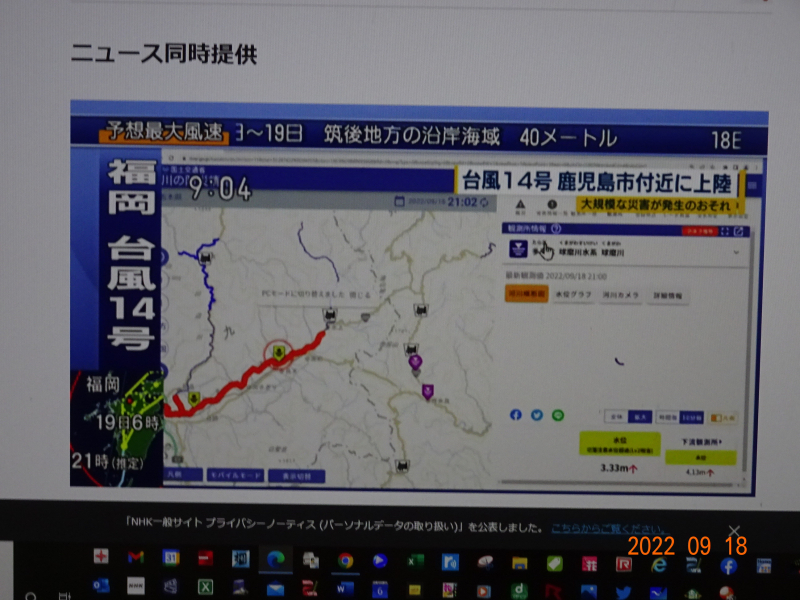Switch to the 詳細情報 tab
The image size is (800, 600).
[x=667, y=296]
